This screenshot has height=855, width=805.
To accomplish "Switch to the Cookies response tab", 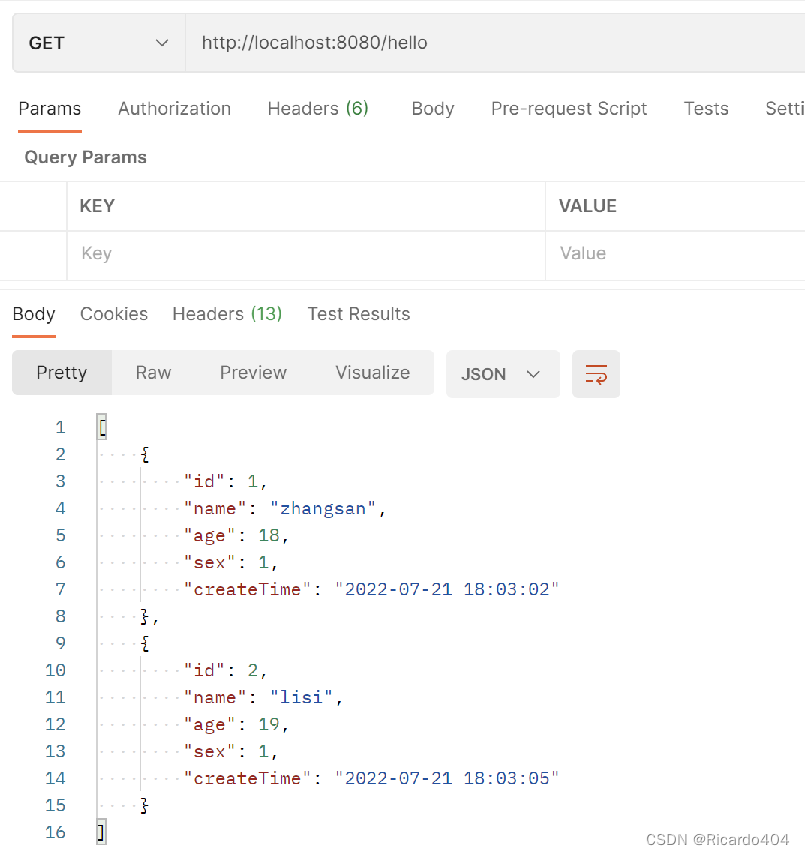I will tap(113, 314).
